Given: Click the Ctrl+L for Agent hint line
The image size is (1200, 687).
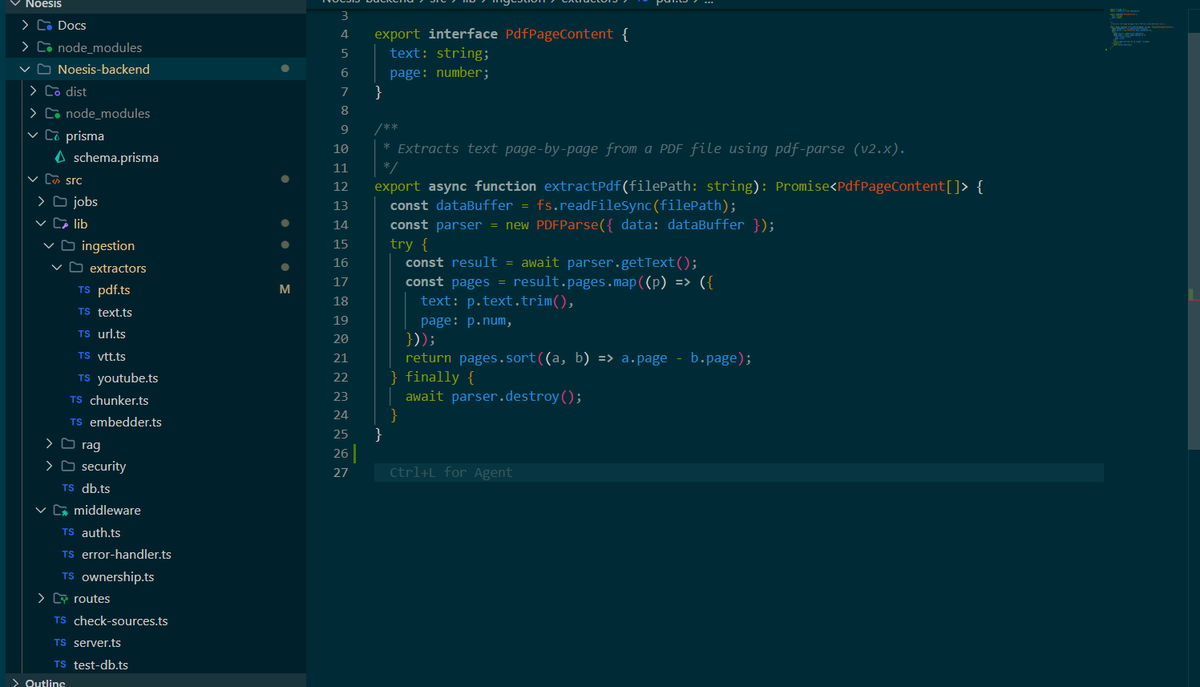Looking at the screenshot, I should pyautogui.click(x=451, y=472).
